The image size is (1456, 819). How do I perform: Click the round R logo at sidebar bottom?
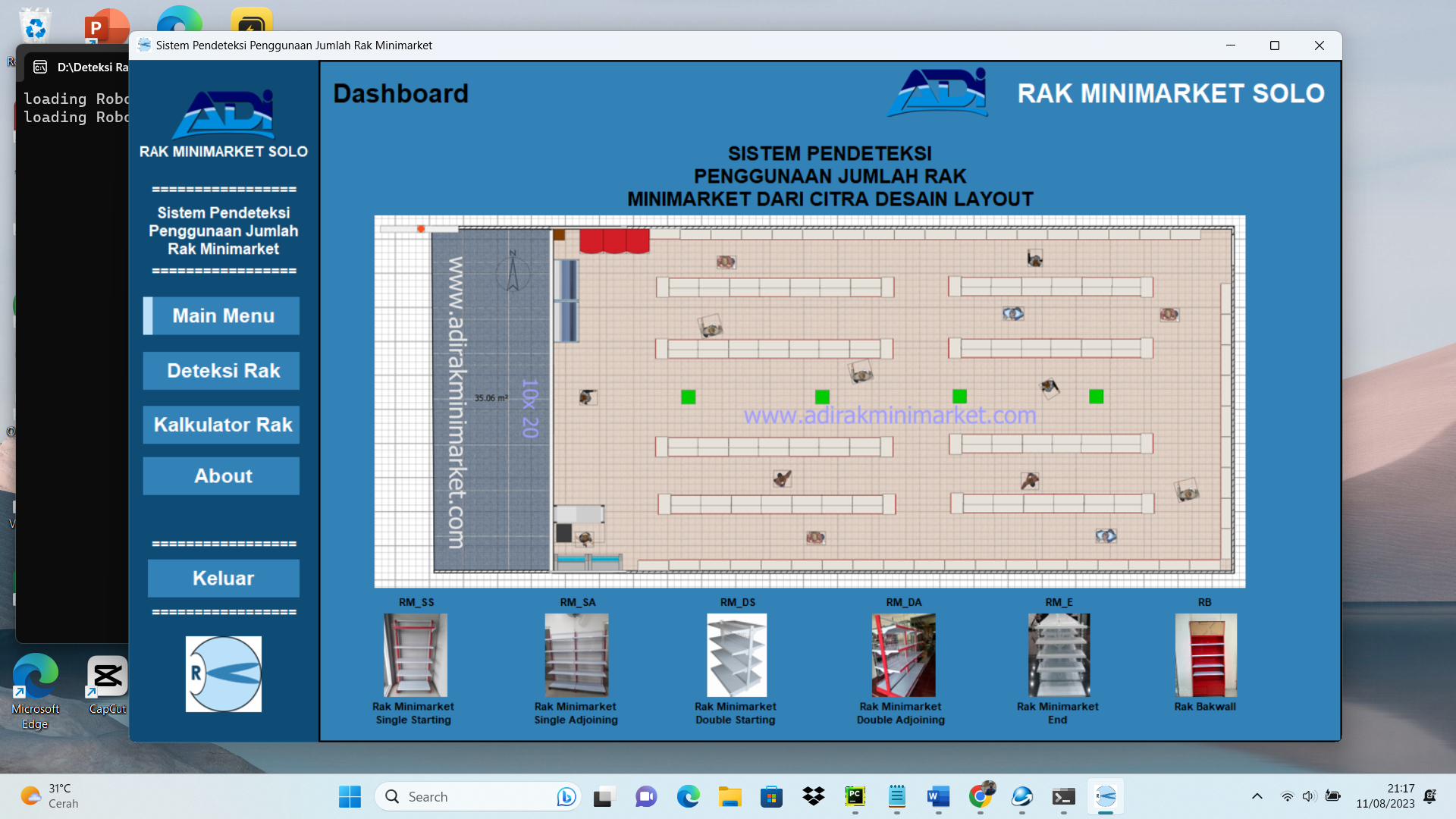(224, 674)
